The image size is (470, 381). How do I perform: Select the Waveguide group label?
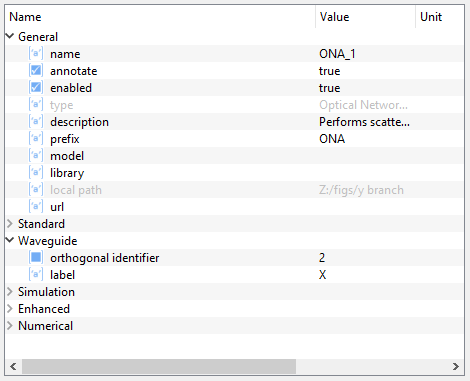[x=48, y=241]
